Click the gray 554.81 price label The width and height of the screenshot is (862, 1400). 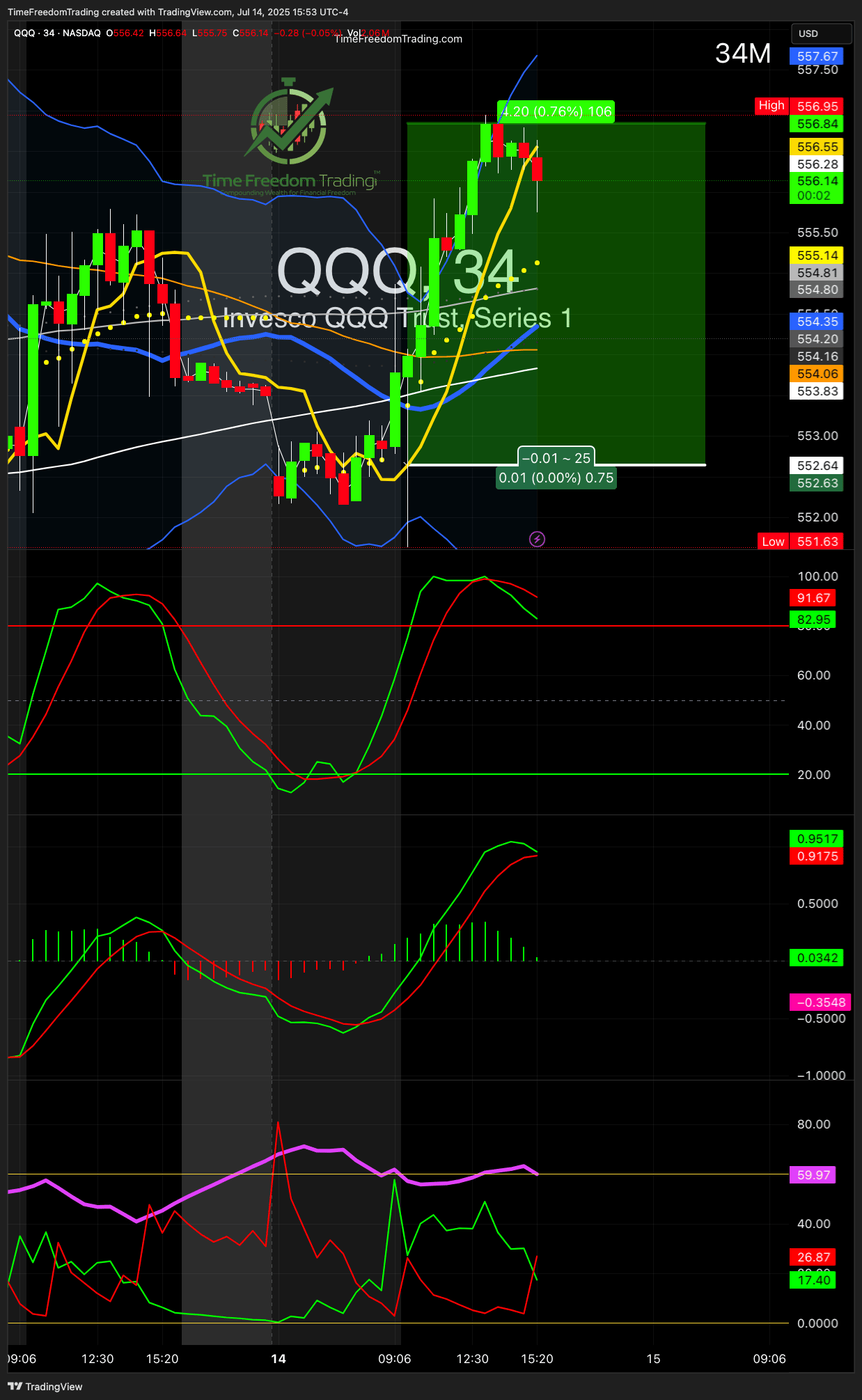[x=817, y=273]
